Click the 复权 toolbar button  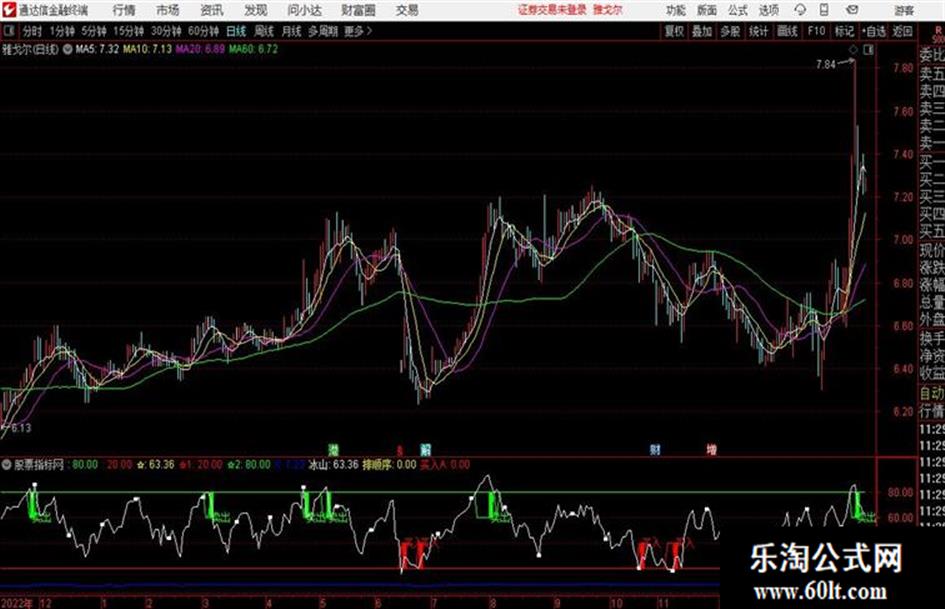(x=674, y=31)
